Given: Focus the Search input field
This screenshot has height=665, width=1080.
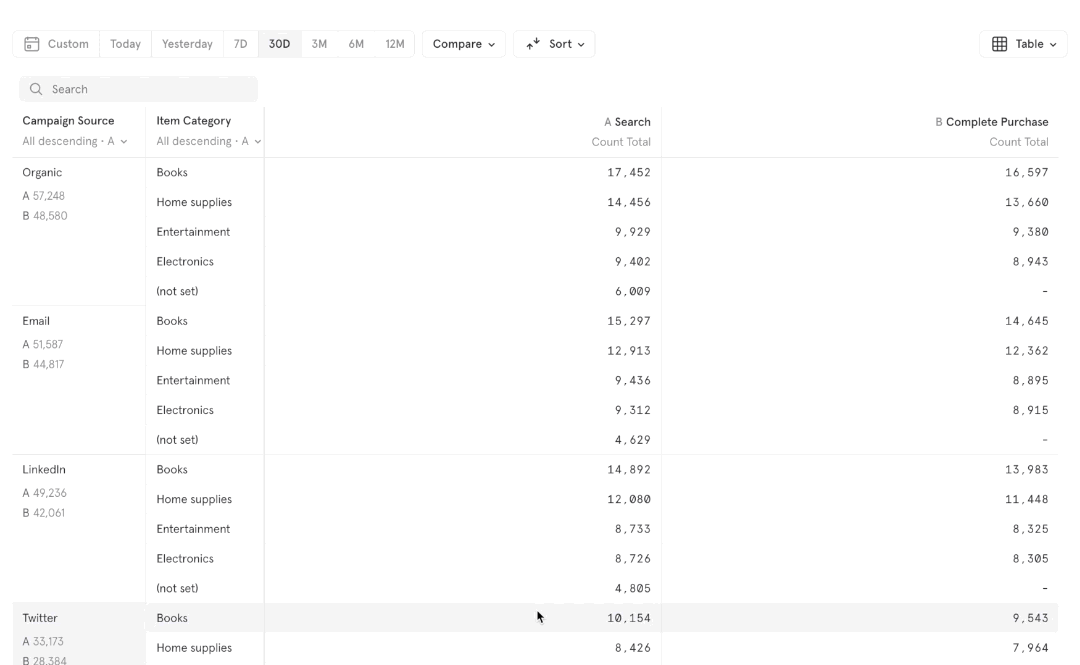Looking at the screenshot, I should (138, 90).
